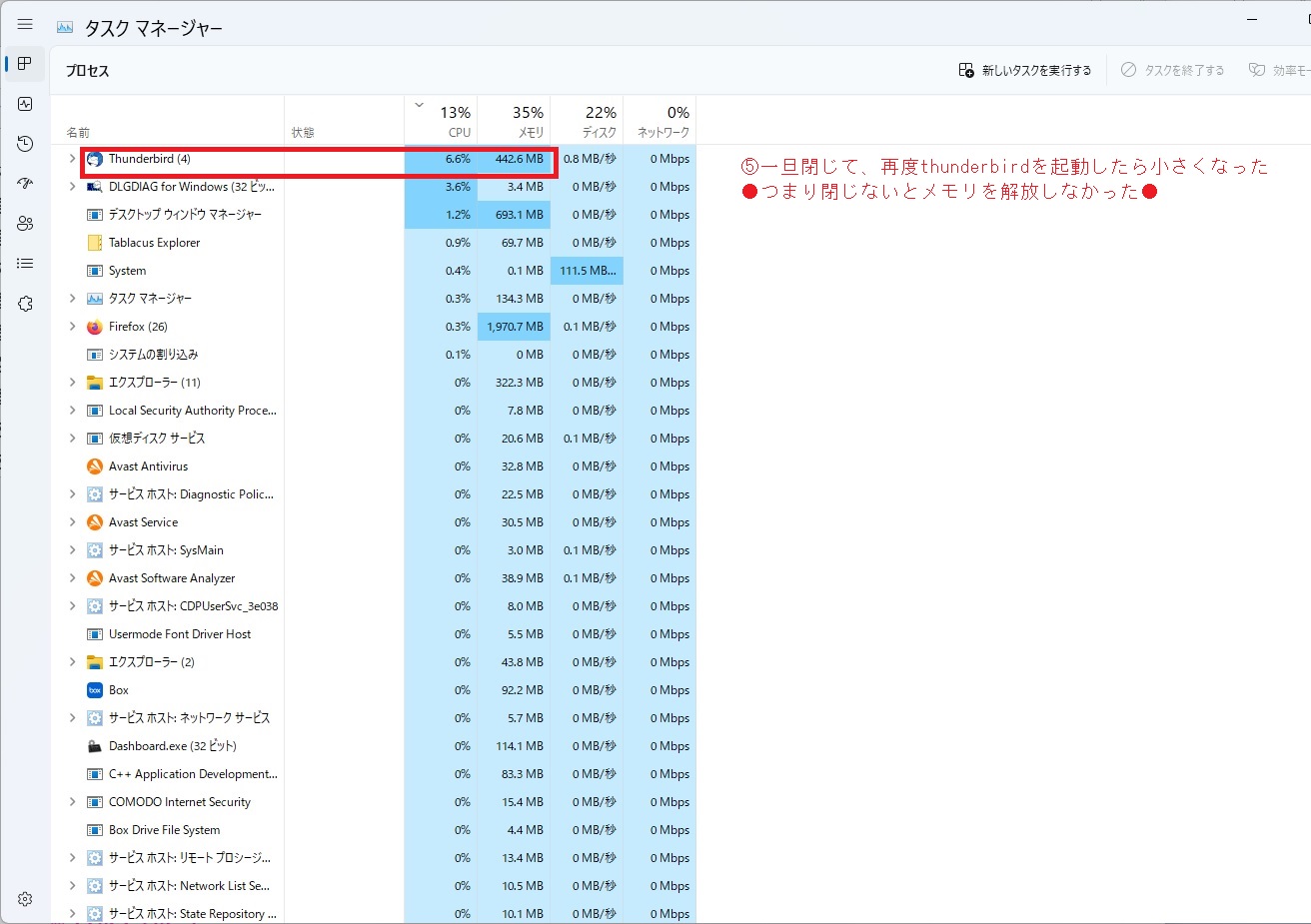Select the Avast Antivirus process
The image size is (1311, 924).
point(148,466)
